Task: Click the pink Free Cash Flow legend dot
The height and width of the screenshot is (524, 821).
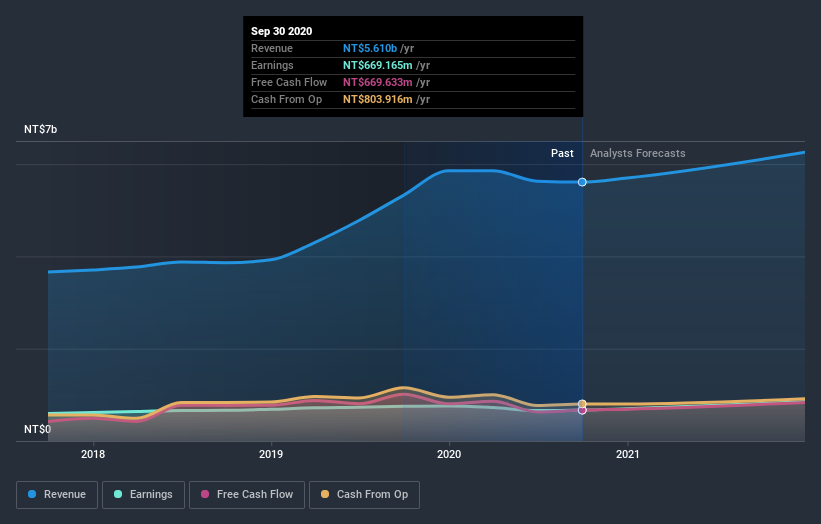Action: pos(205,494)
